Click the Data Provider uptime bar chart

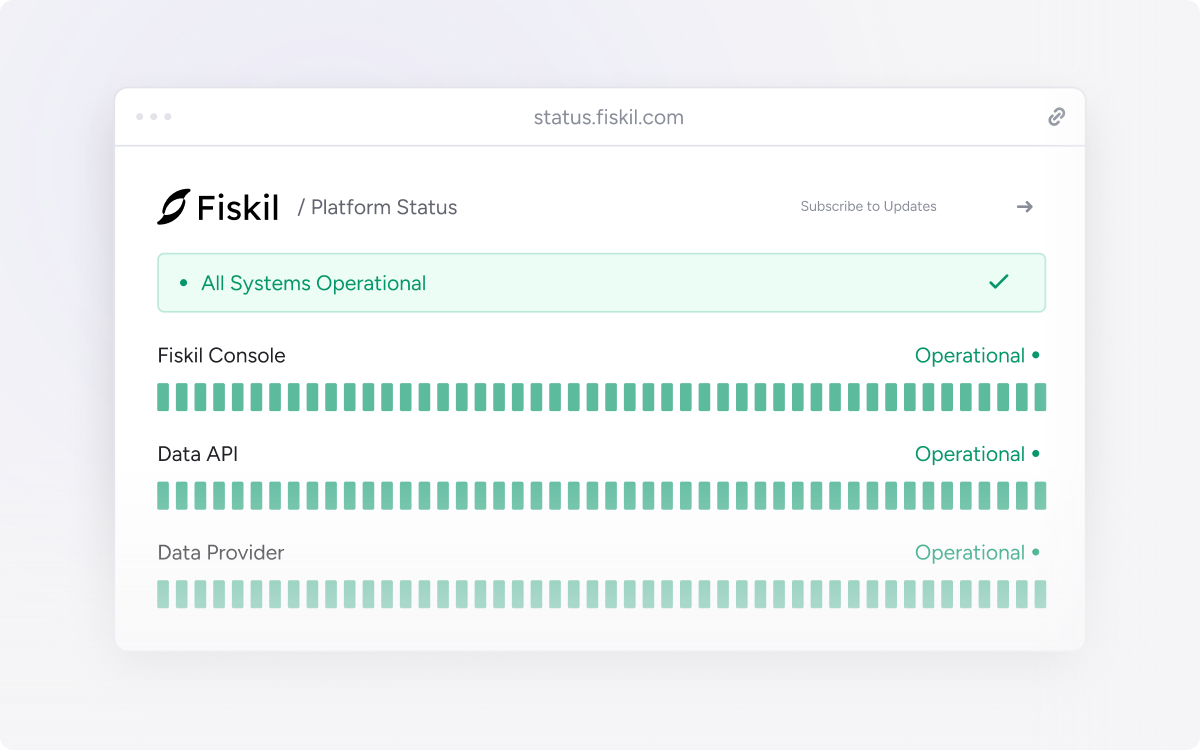pos(601,594)
